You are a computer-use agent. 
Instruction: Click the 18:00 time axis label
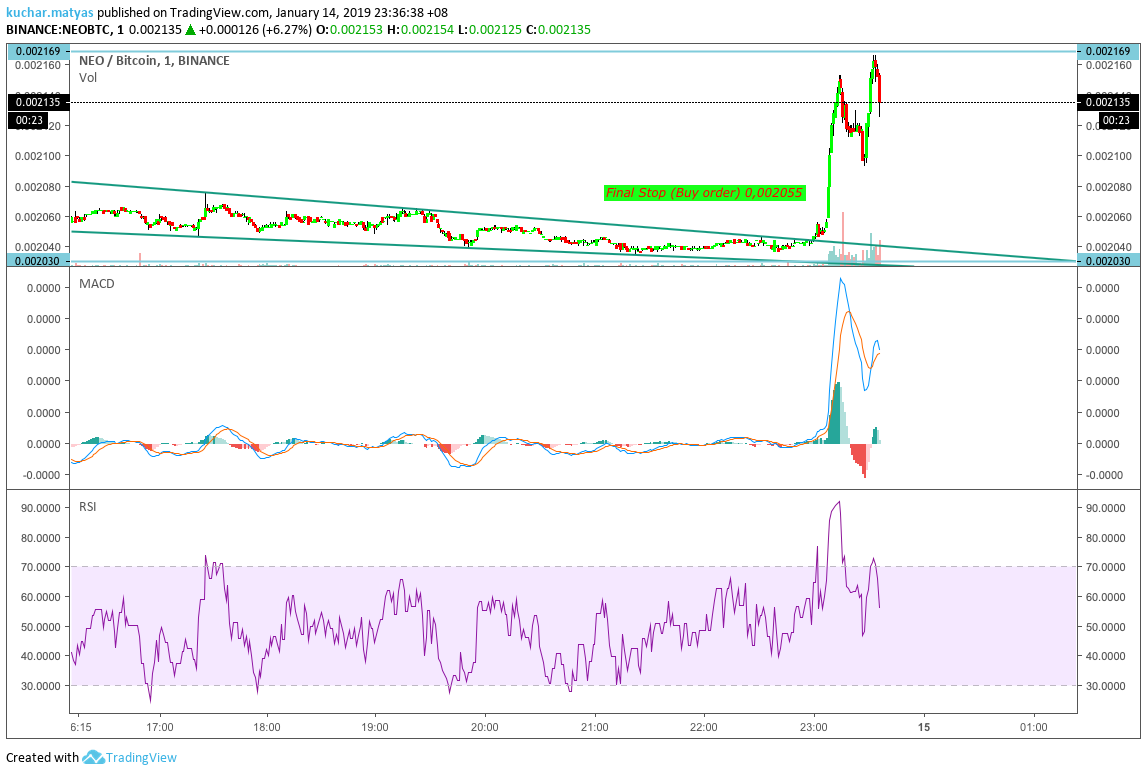[x=267, y=727]
